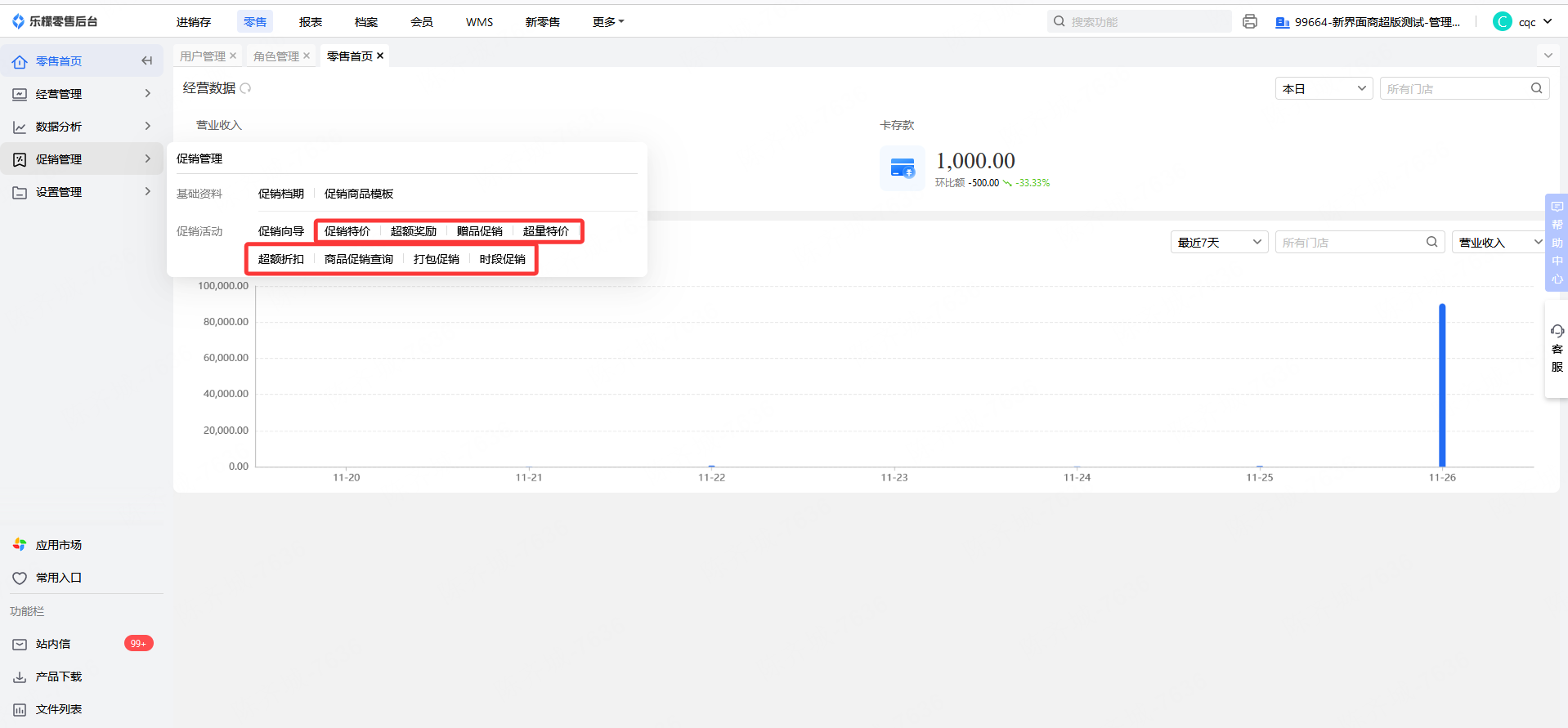Screen dimensions: 1568x728
Task: Open the 会员 top menu
Action: click(422, 22)
